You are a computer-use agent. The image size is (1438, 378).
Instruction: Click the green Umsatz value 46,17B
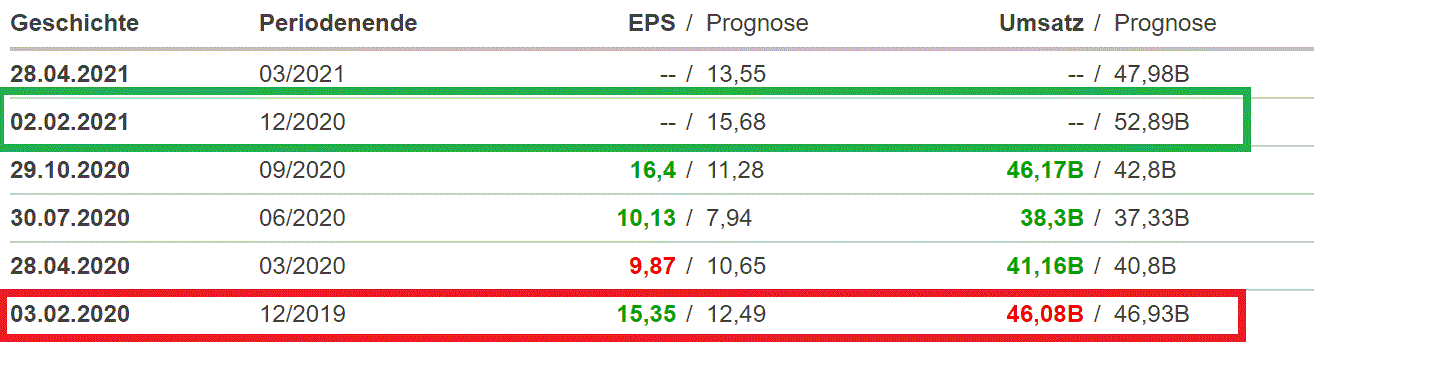[x=1046, y=170]
